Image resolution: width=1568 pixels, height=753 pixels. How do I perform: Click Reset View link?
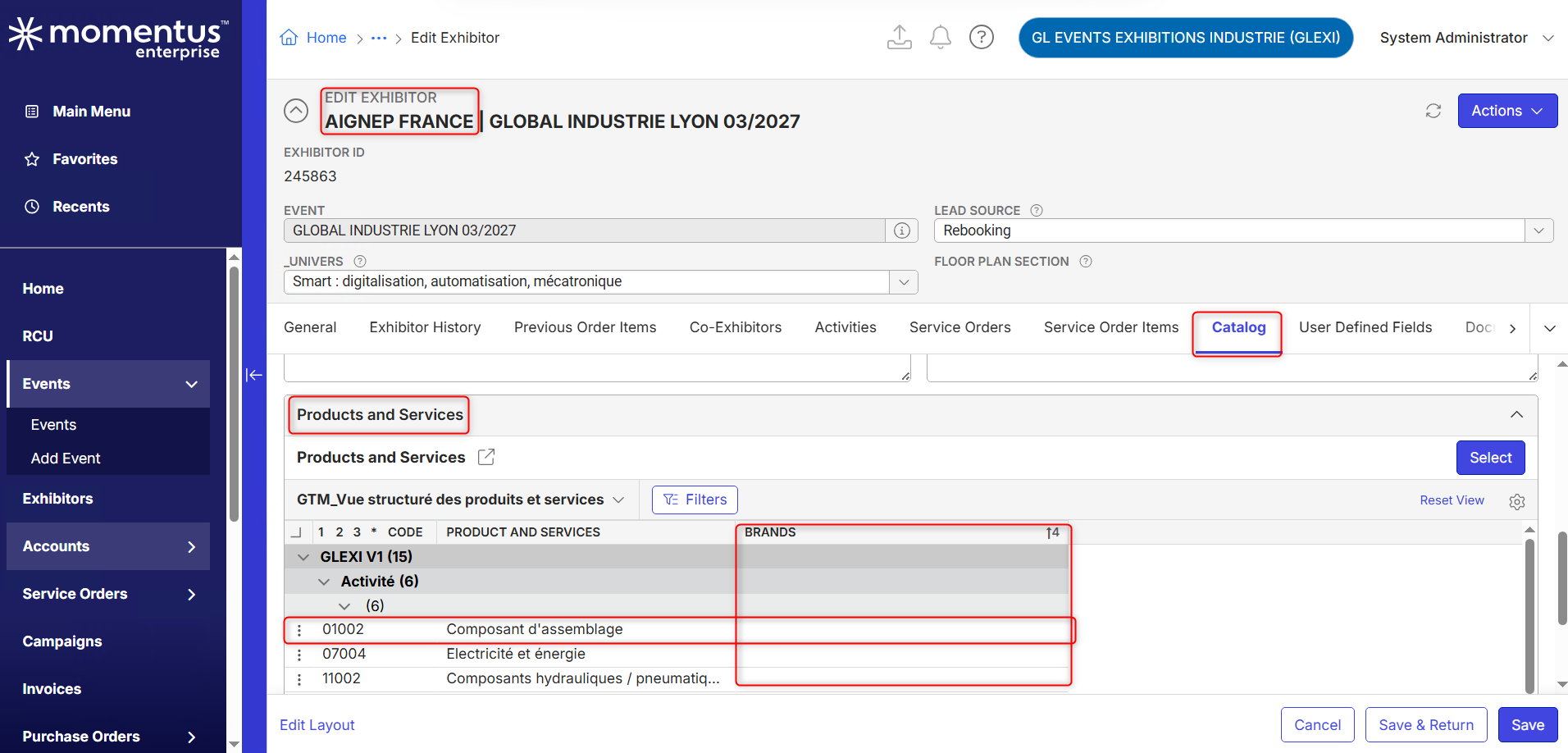pos(1452,500)
